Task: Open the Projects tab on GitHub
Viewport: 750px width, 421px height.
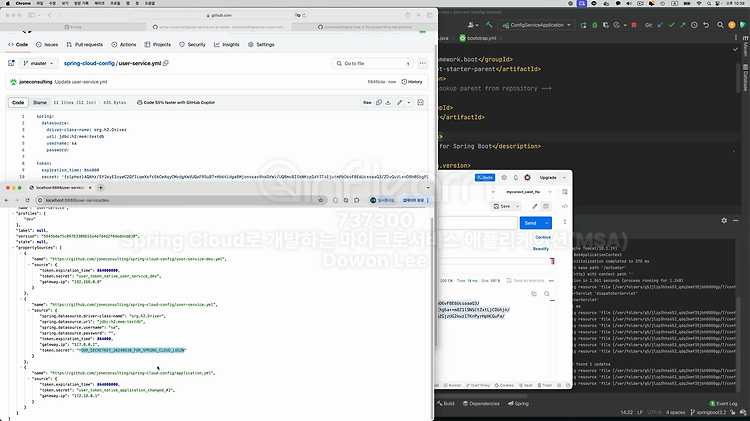Action: click(157, 44)
